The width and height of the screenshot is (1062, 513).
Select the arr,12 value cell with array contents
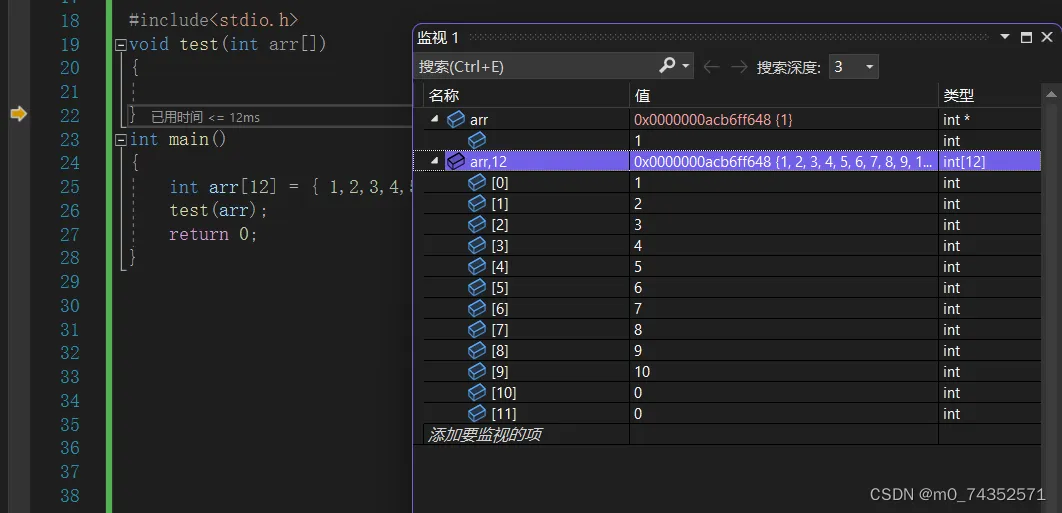coord(784,161)
